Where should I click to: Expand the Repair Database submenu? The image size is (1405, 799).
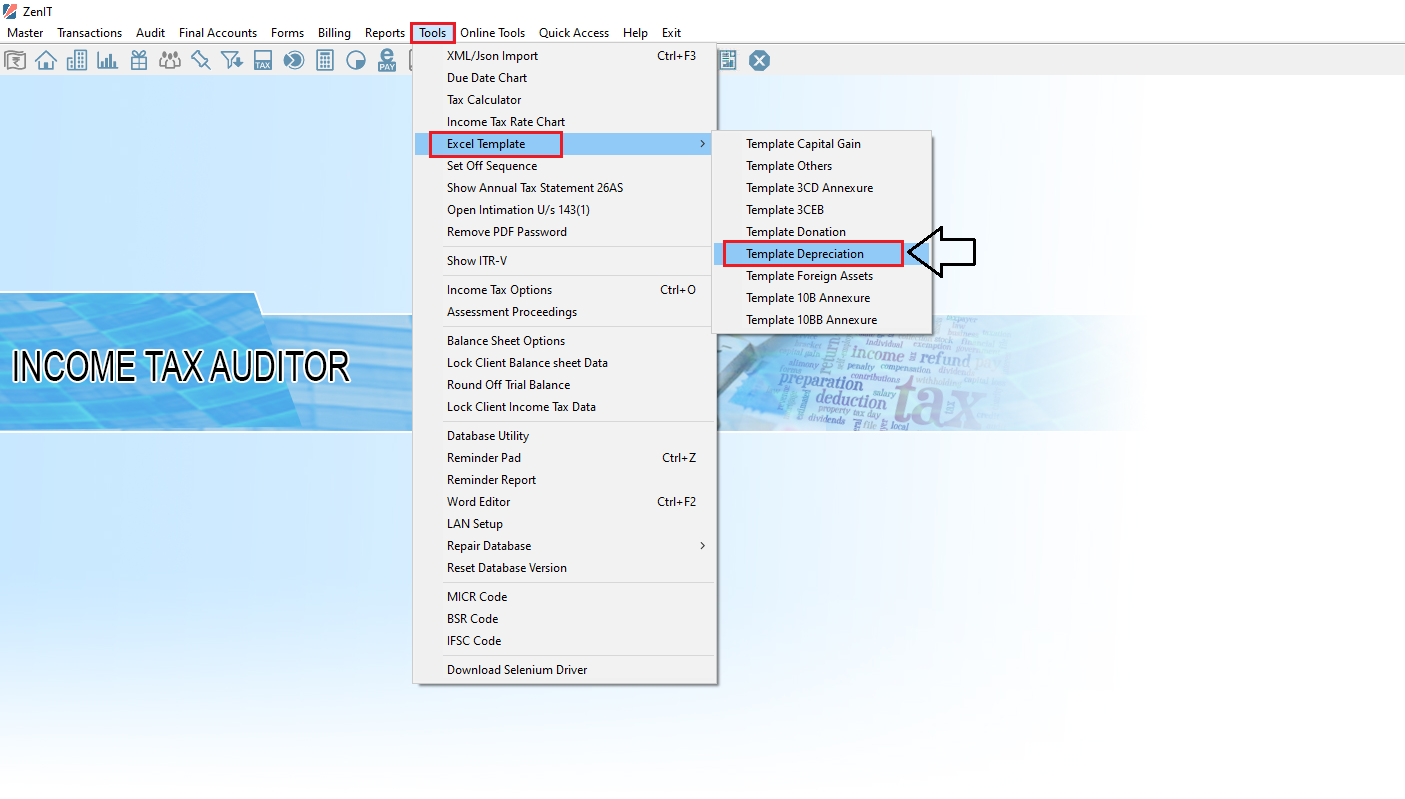point(565,546)
